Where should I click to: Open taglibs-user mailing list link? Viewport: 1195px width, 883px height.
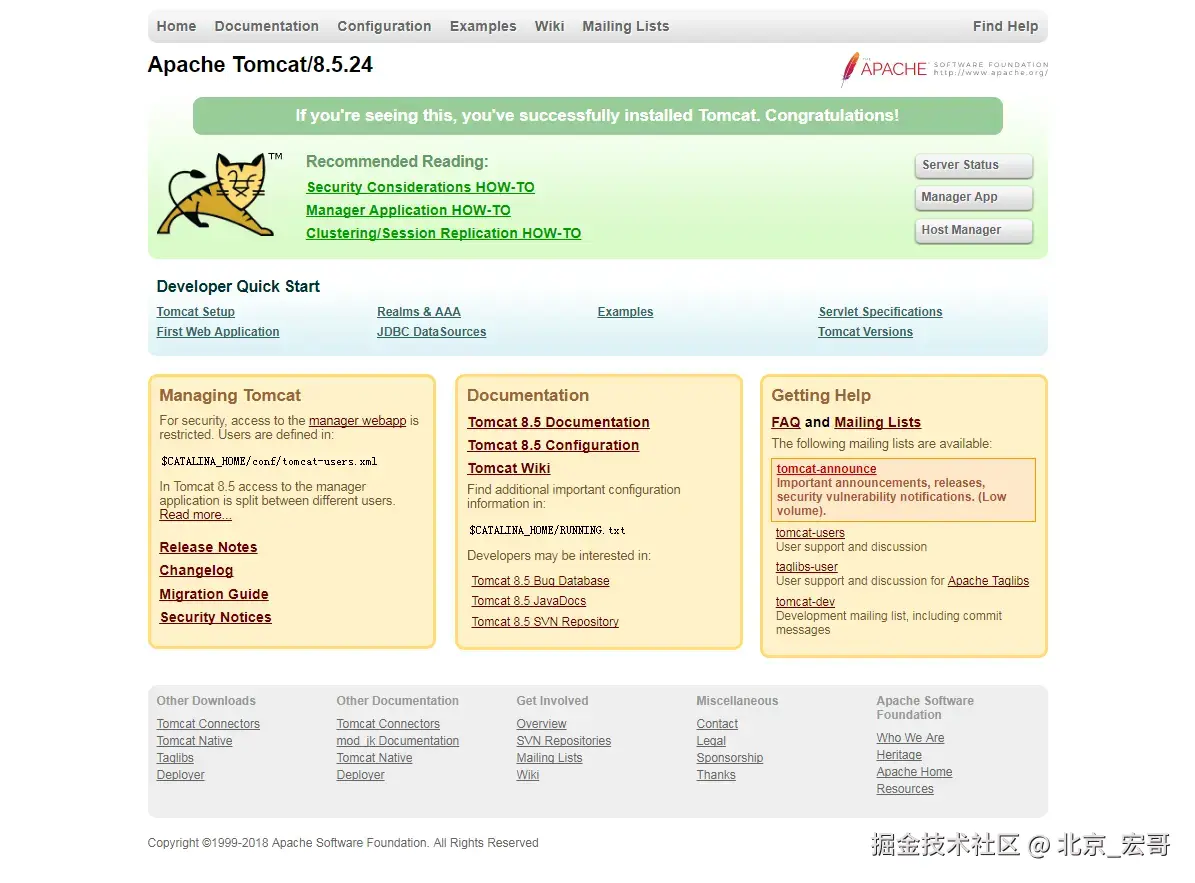pyautogui.click(x=806, y=567)
